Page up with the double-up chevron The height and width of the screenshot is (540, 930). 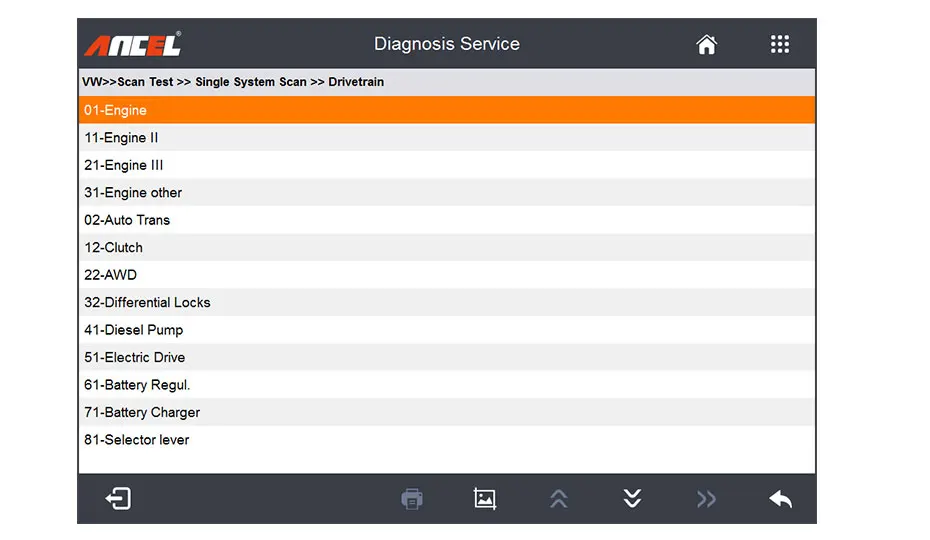[x=559, y=498]
